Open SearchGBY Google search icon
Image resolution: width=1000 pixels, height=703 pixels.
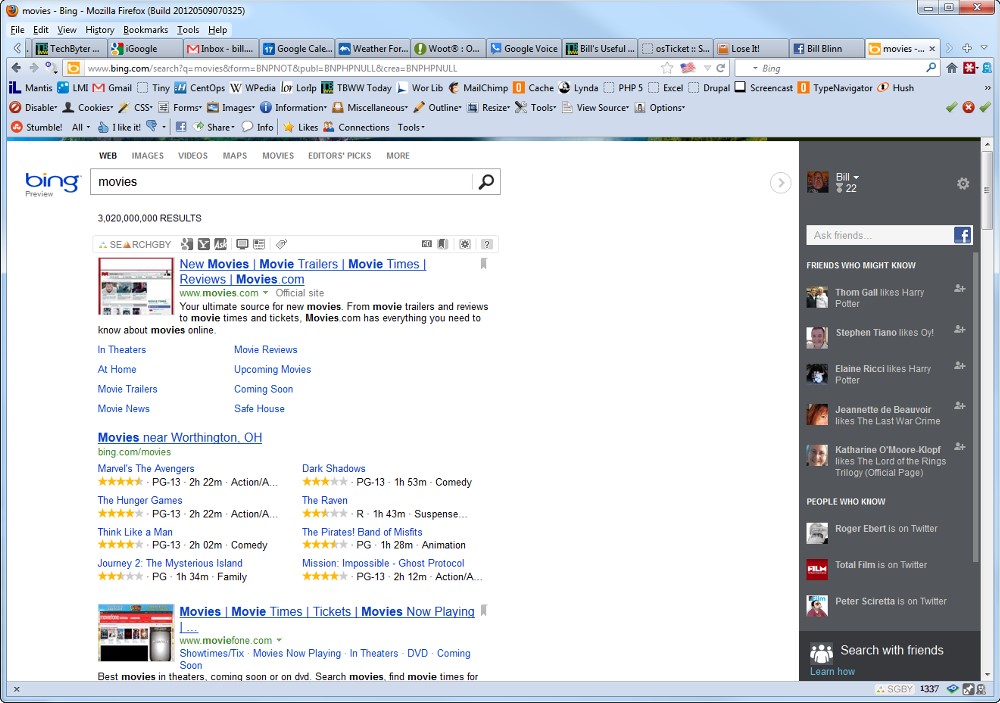(x=187, y=244)
